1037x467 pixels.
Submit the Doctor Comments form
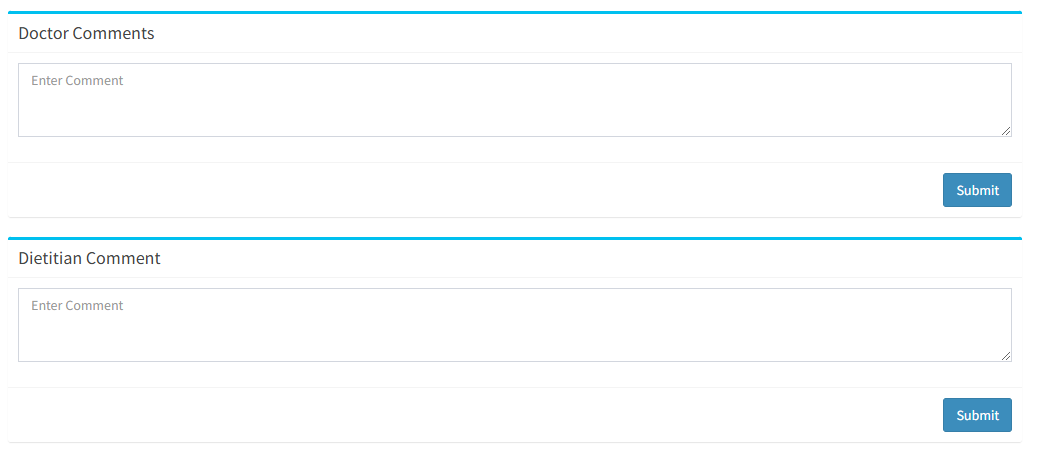tap(977, 190)
